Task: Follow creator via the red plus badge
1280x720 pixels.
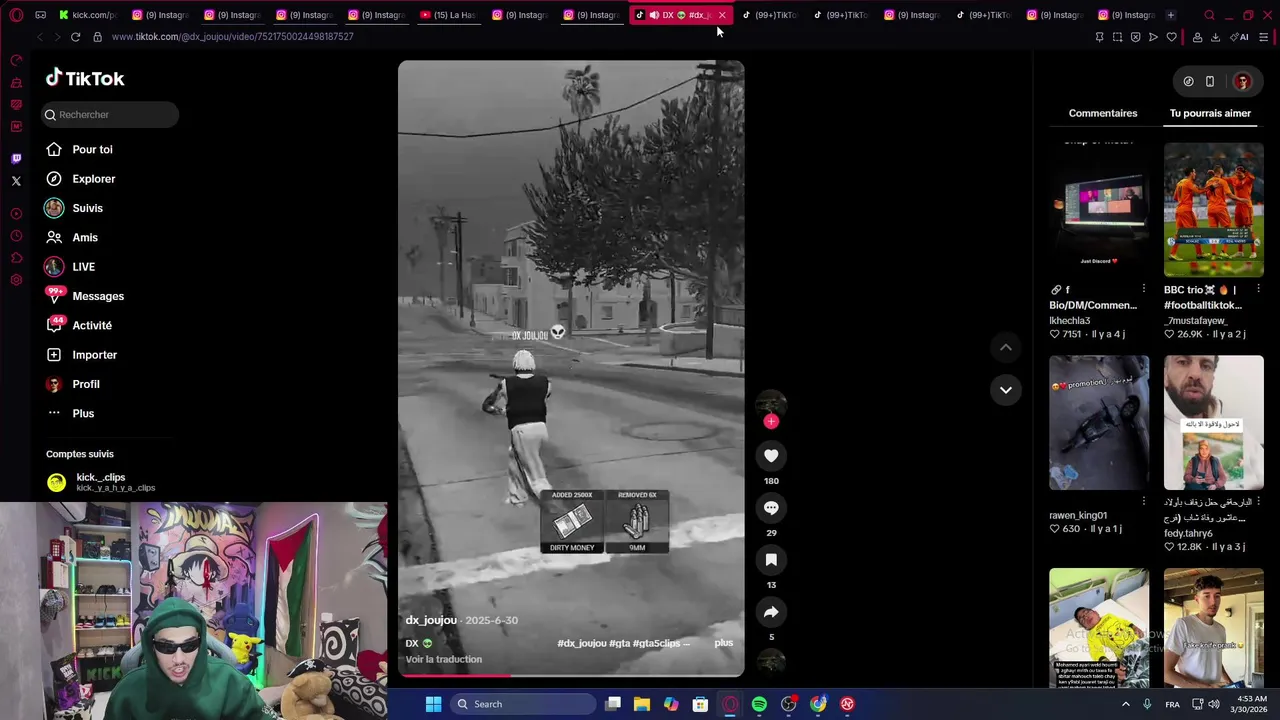Action: [x=771, y=422]
